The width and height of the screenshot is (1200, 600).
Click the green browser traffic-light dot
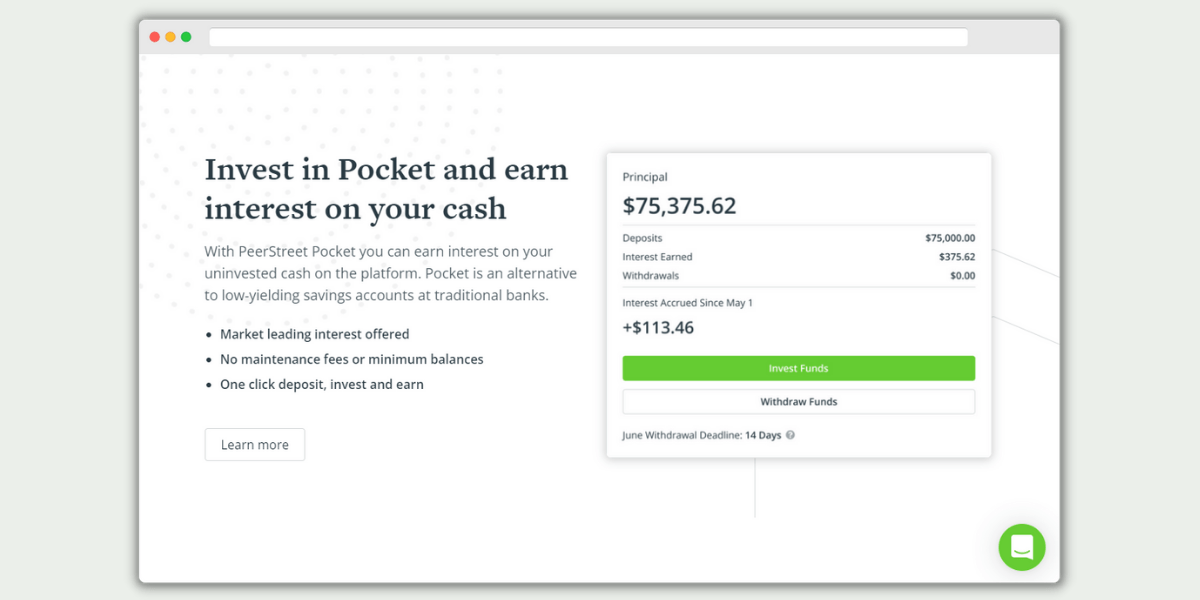click(x=185, y=36)
